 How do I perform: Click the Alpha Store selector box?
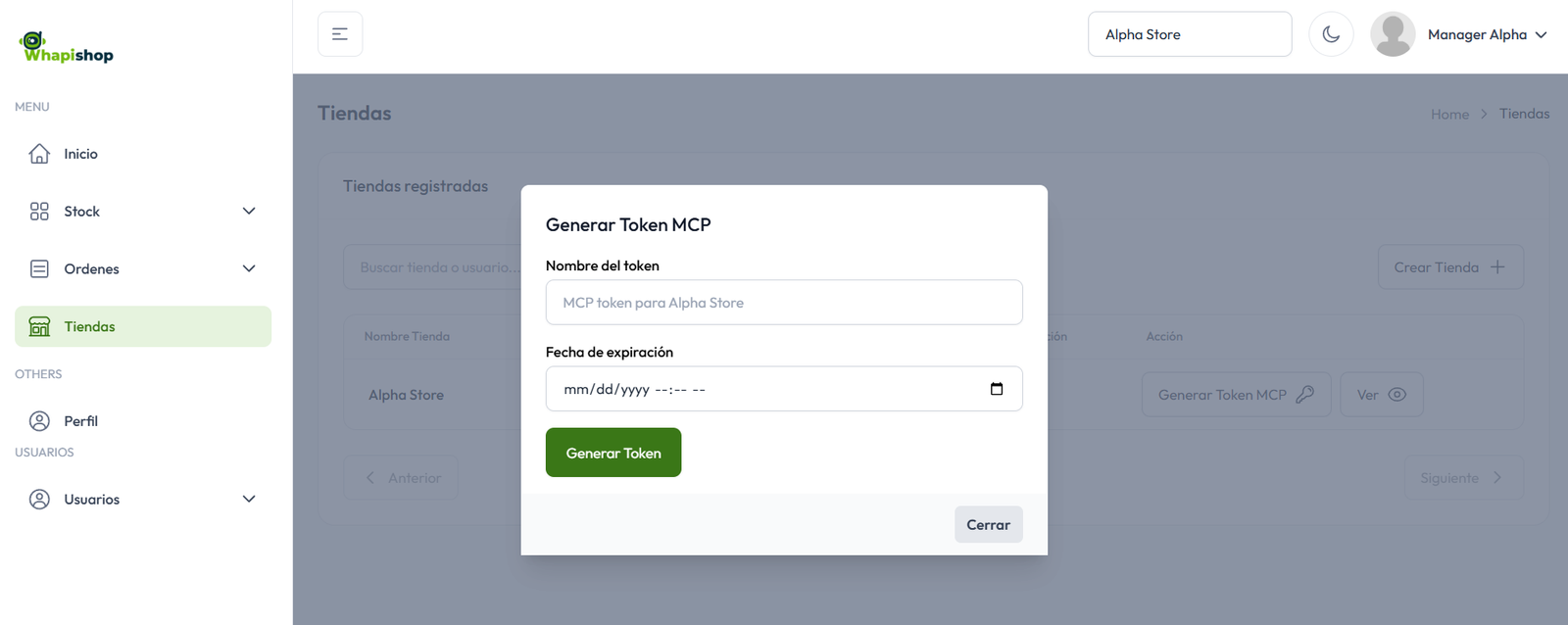tap(1189, 34)
